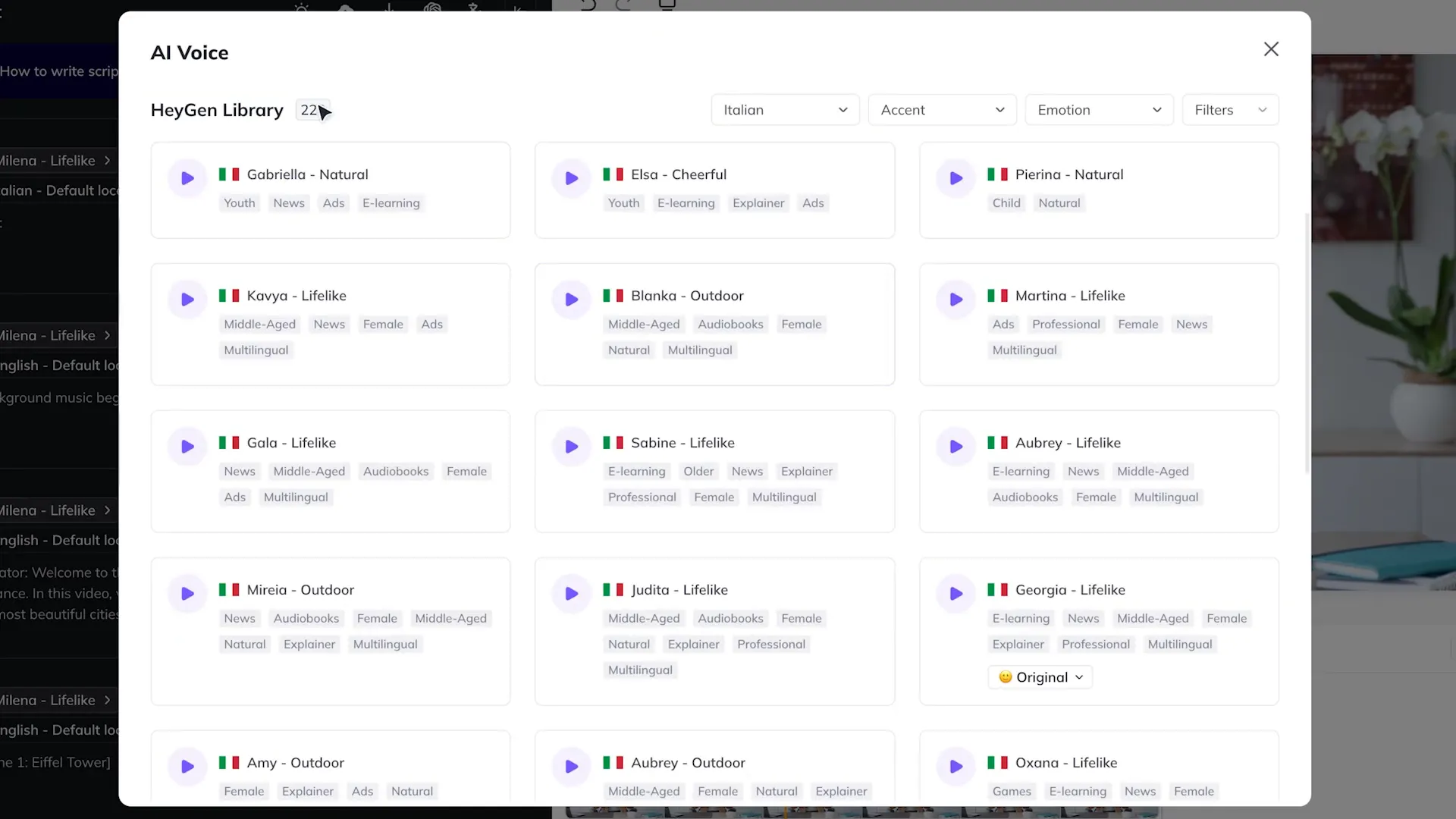Play the Blanka - Outdoor voice preview

(x=572, y=300)
